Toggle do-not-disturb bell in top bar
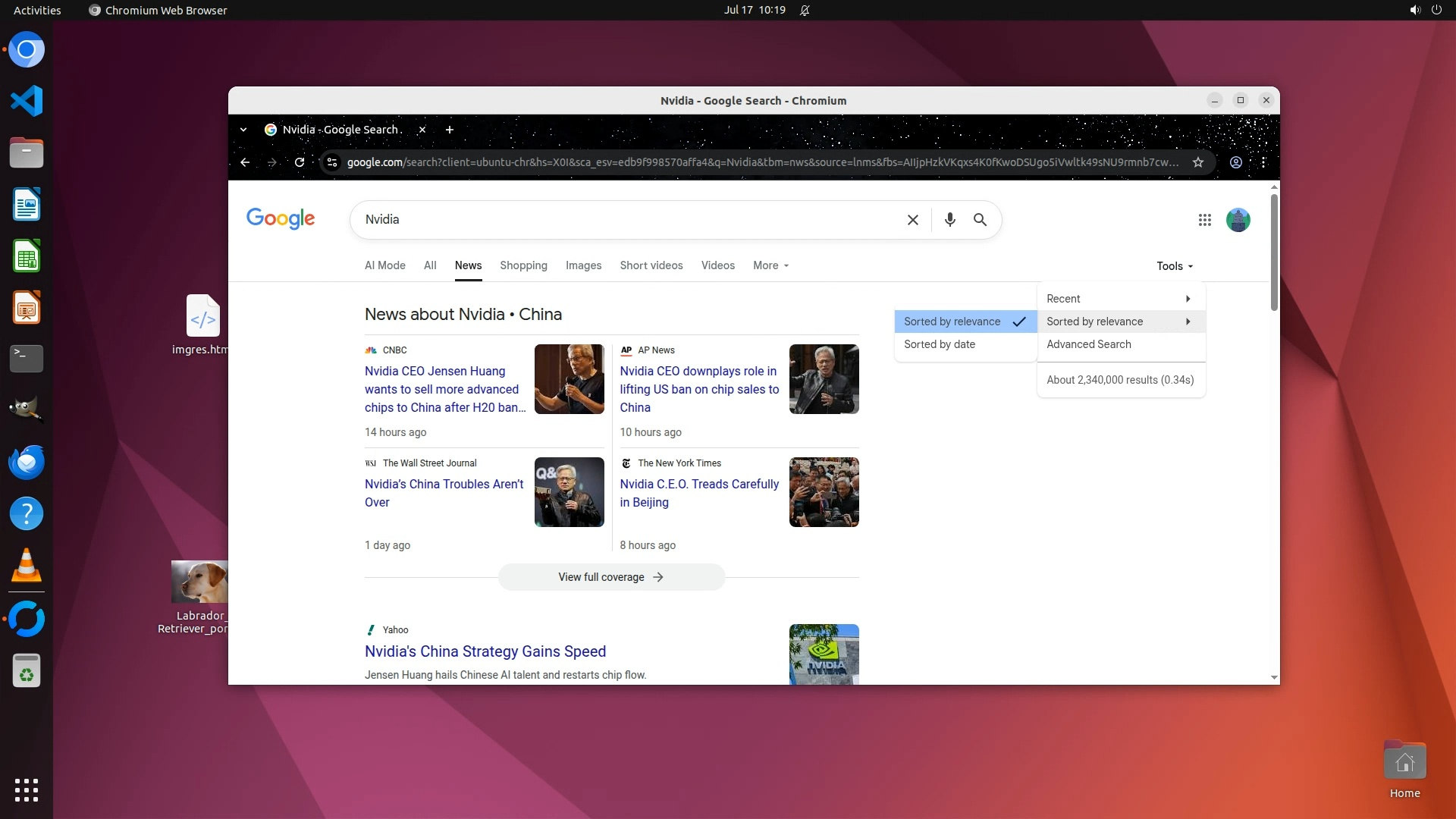1456x819 pixels. [805, 10]
